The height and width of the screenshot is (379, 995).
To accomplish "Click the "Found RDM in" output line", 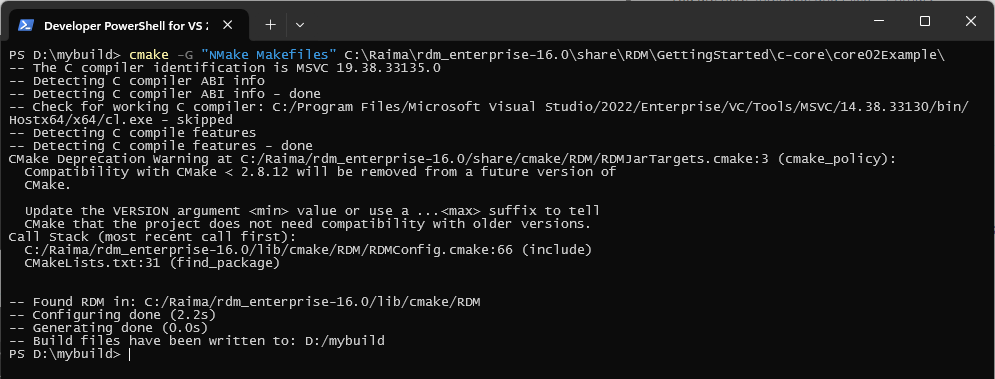I will click(245, 302).
